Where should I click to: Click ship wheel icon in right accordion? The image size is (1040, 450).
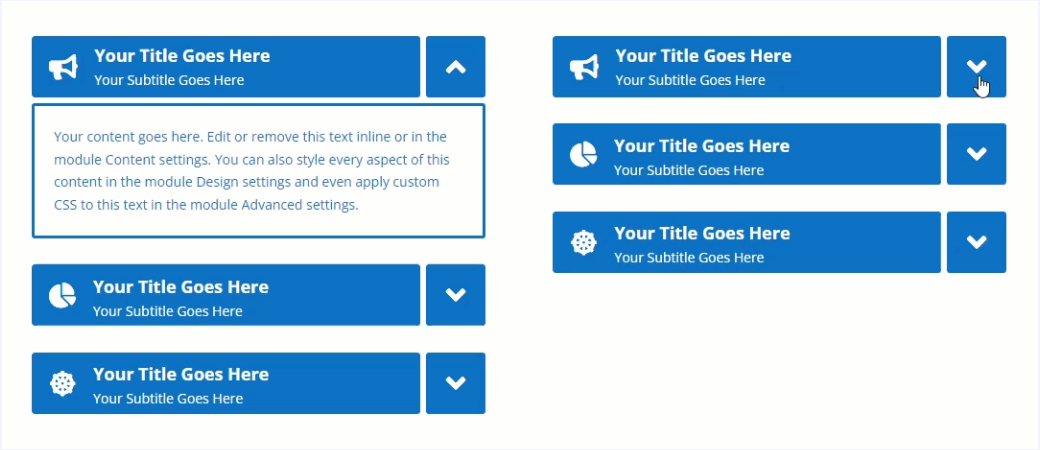pos(584,242)
